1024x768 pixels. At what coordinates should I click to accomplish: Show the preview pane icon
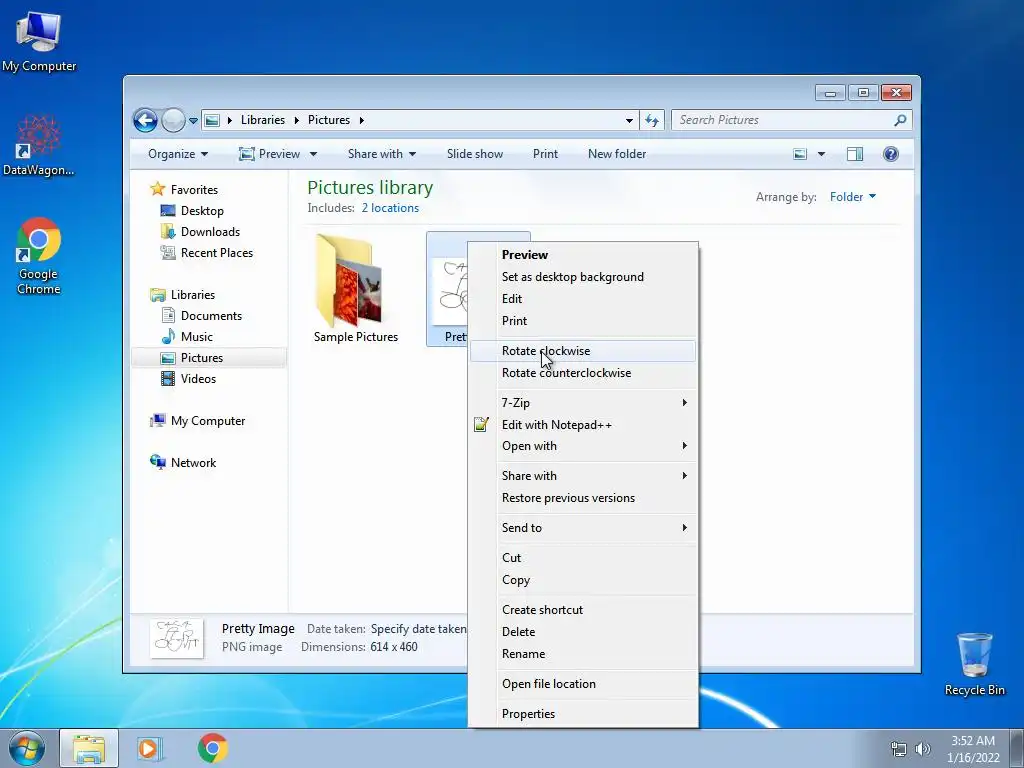tap(854, 154)
